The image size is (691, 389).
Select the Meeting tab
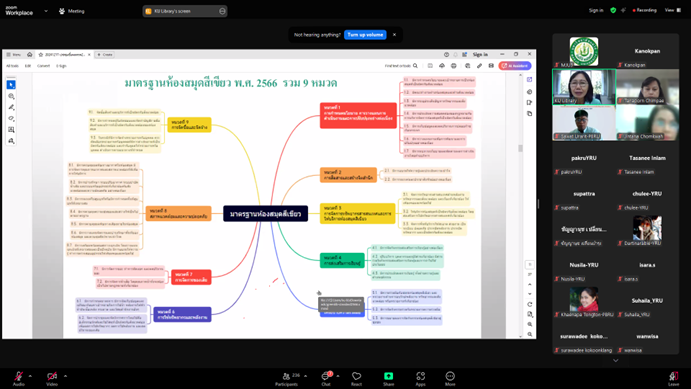pos(71,11)
